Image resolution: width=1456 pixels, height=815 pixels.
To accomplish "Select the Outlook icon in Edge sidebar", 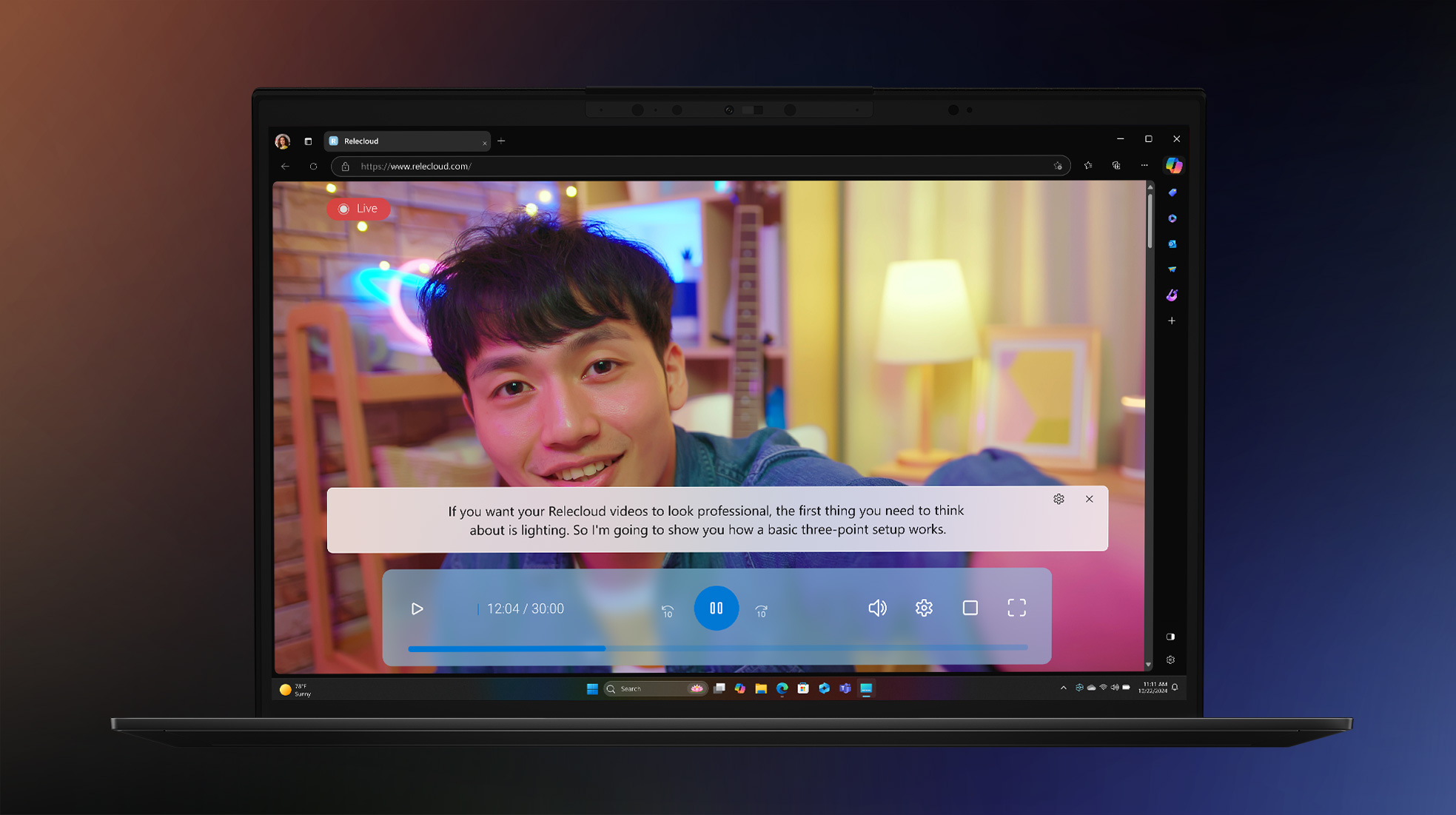I will point(1172,244).
